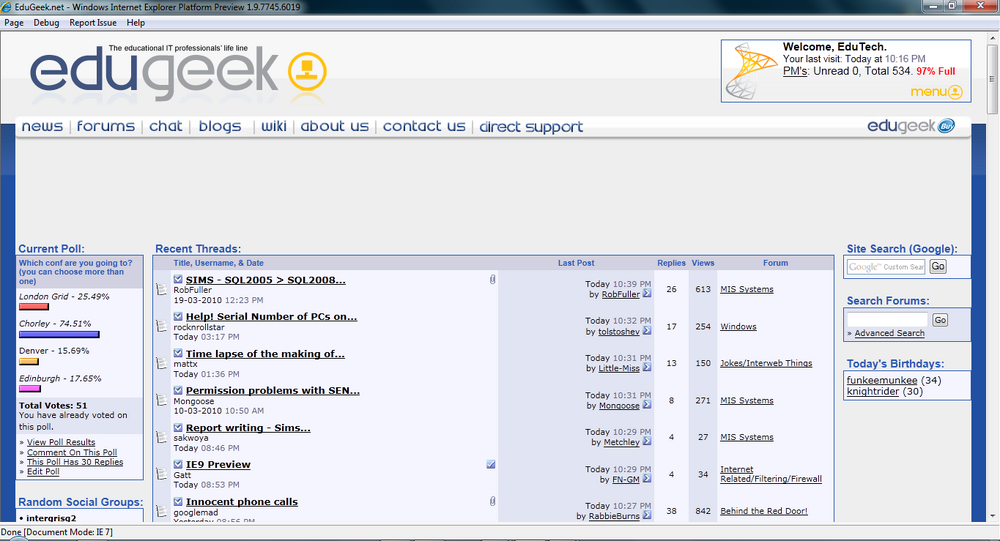Toggle checkbox icon before Permission problems thread
Image resolution: width=1000 pixels, height=541 pixels.
pyautogui.click(x=178, y=390)
